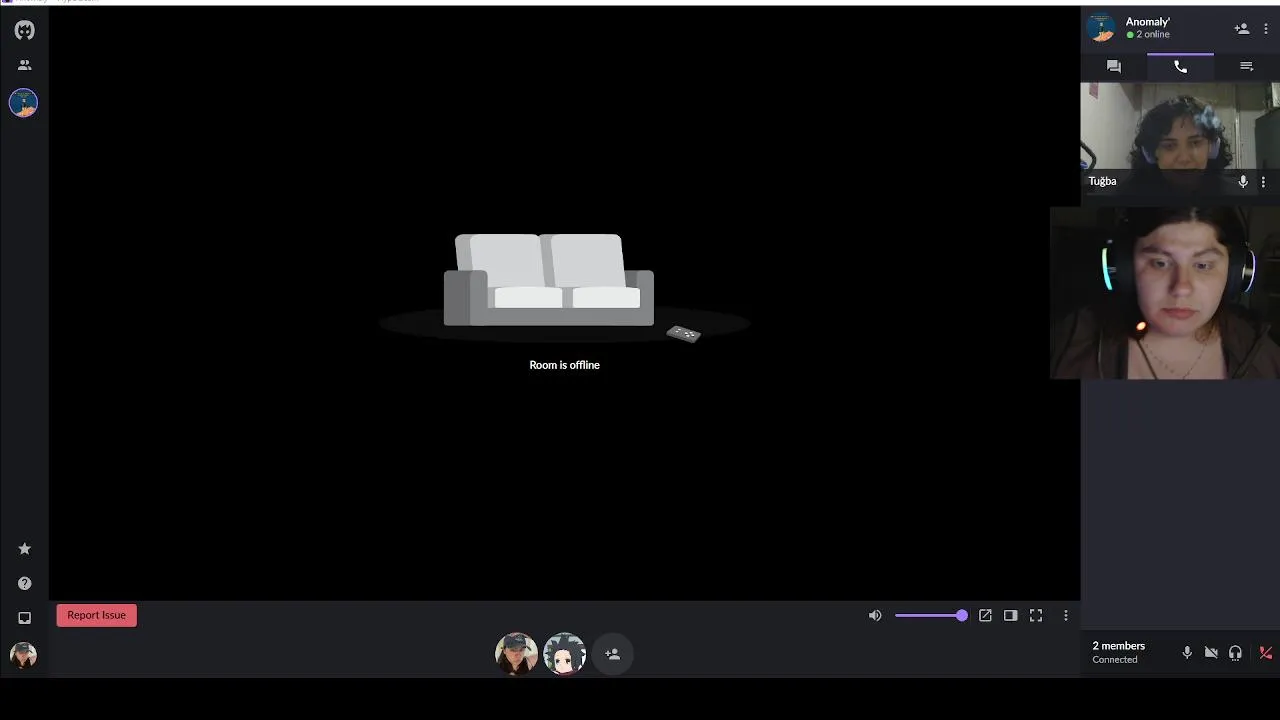
Task: Click the Report Issue button
Action: point(97,615)
